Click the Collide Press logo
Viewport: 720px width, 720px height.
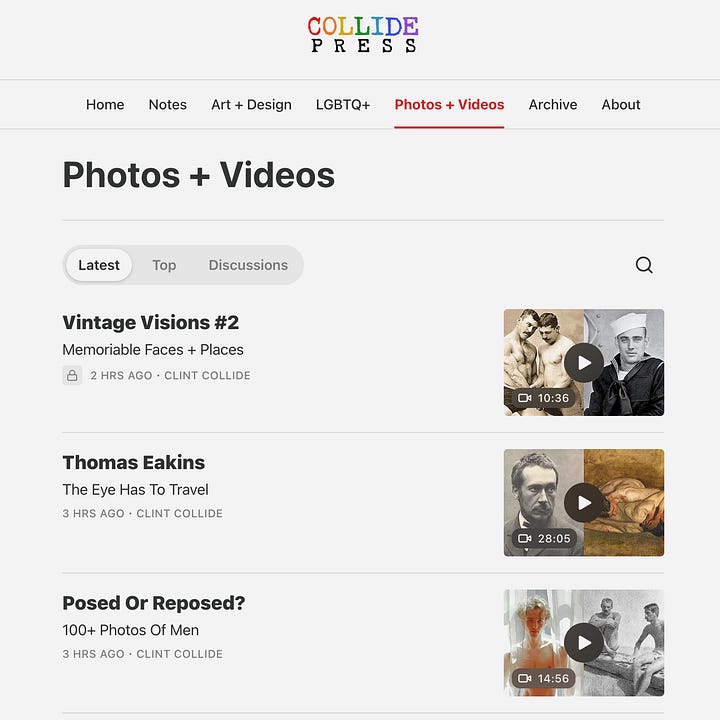(x=363, y=35)
